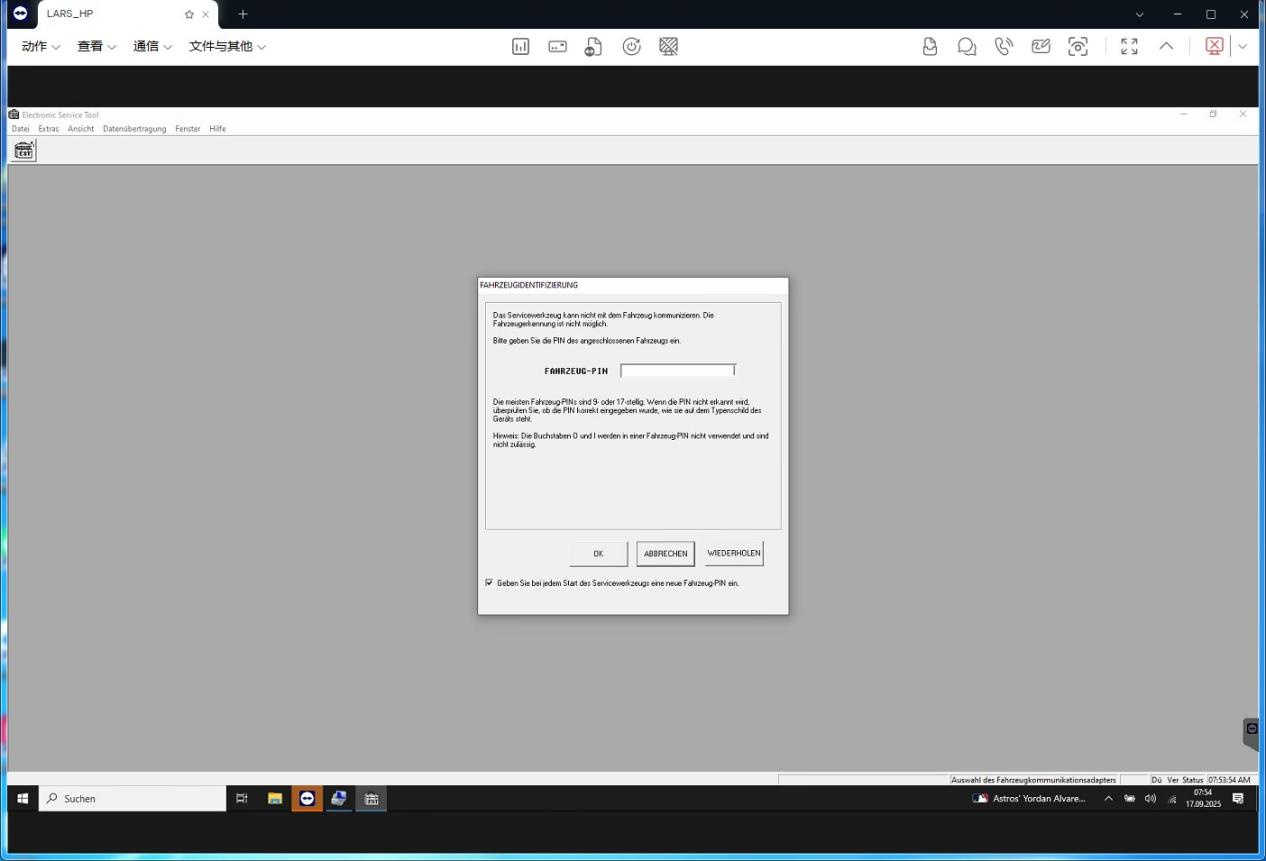The width and height of the screenshot is (1266, 861).
Task: Open the chat bubble icon in remote toolbar
Action: [967, 46]
